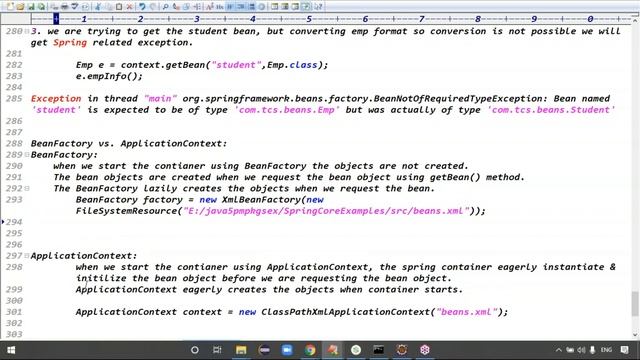Click the word "Exception" on line 285
The width and height of the screenshot is (640, 360).
(56, 99)
